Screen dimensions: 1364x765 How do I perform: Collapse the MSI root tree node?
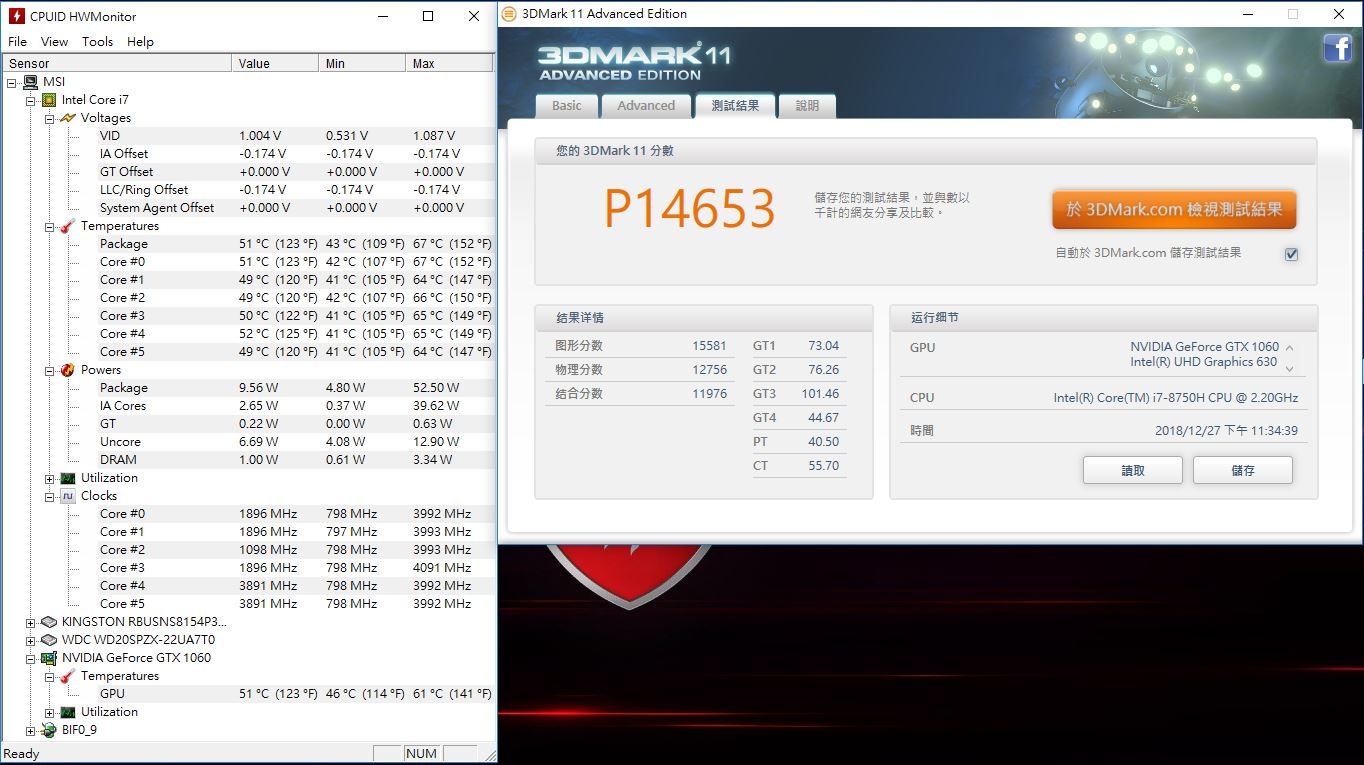point(12,82)
